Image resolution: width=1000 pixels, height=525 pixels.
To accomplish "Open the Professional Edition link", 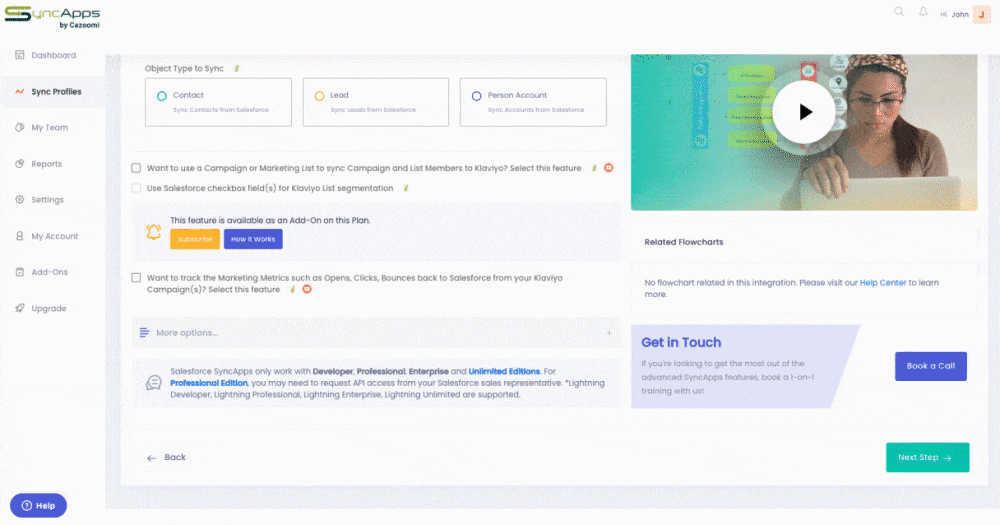I will 209,383.
